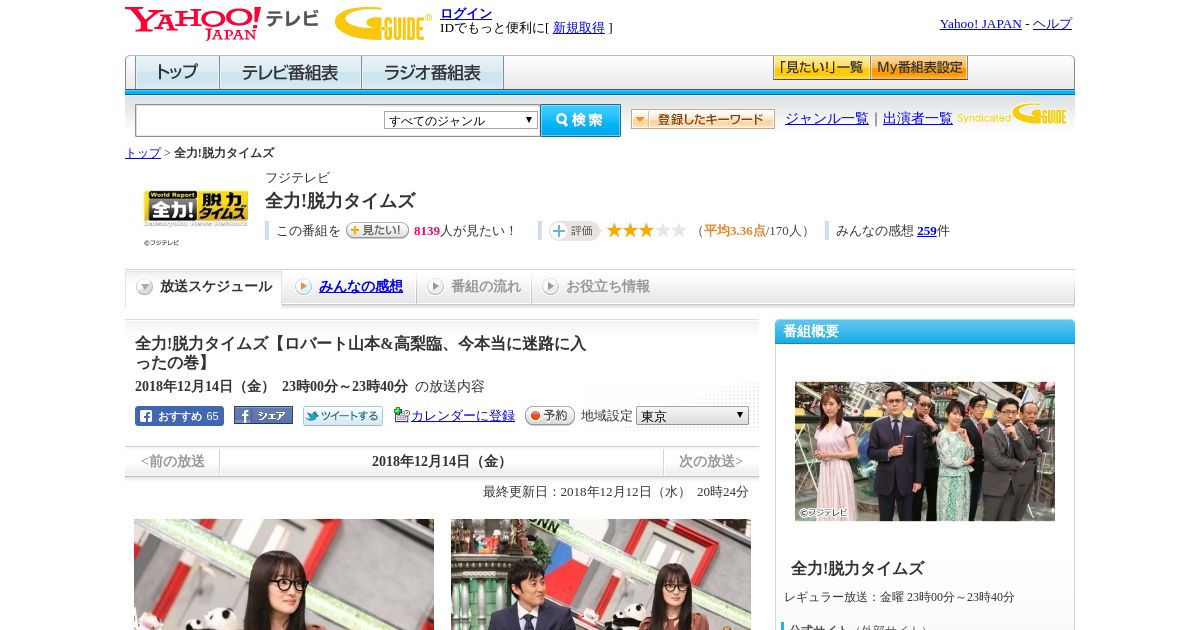
Task: Go to Yahoo! JAPAN link
Action: pos(980,23)
